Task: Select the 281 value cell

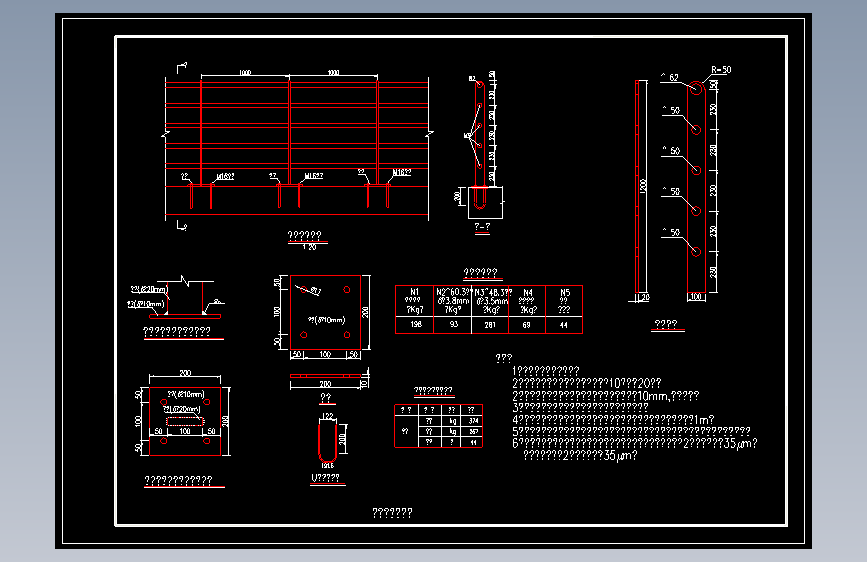Action: coord(490,325)
